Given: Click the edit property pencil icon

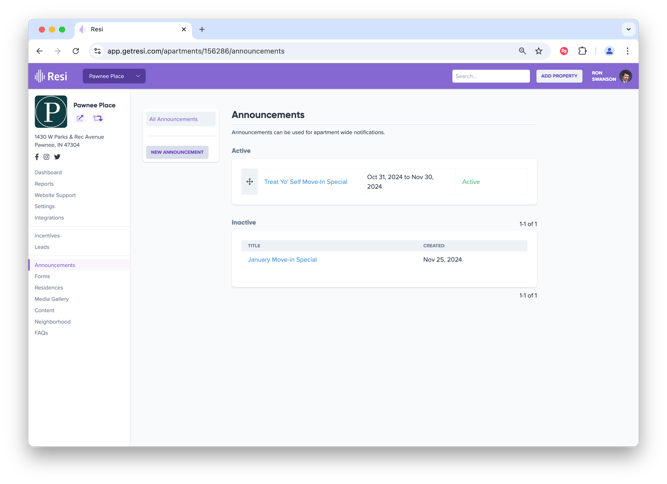Looking at the screenshot, I should pos(80,118).
